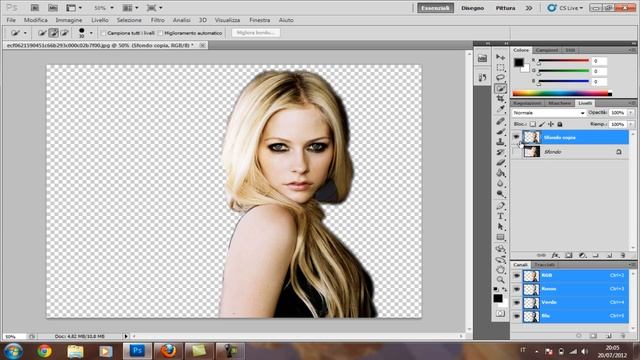Toggle lock all icon
640x360 pixels.
click(560, 124)
